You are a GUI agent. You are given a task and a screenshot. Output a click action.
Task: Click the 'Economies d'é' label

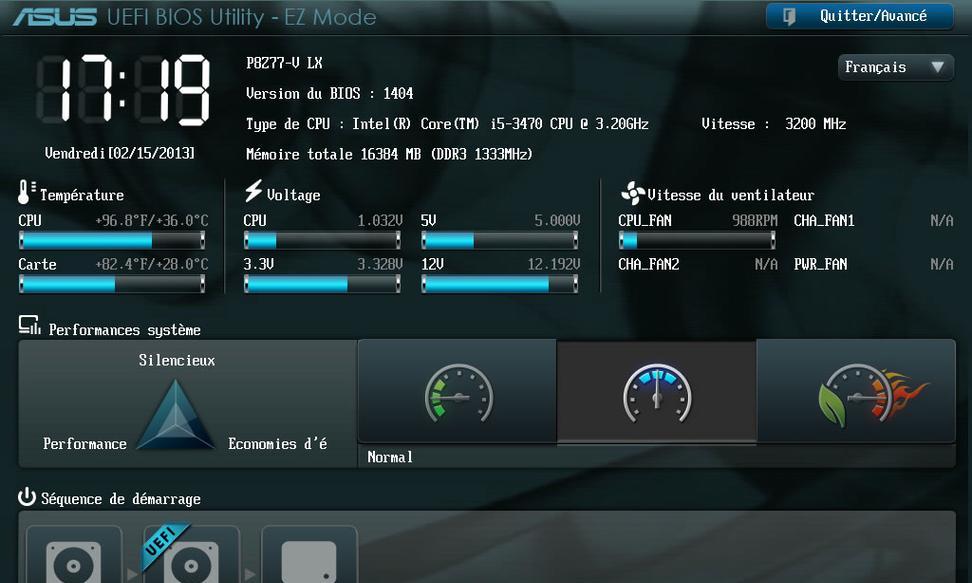(277, 444)
